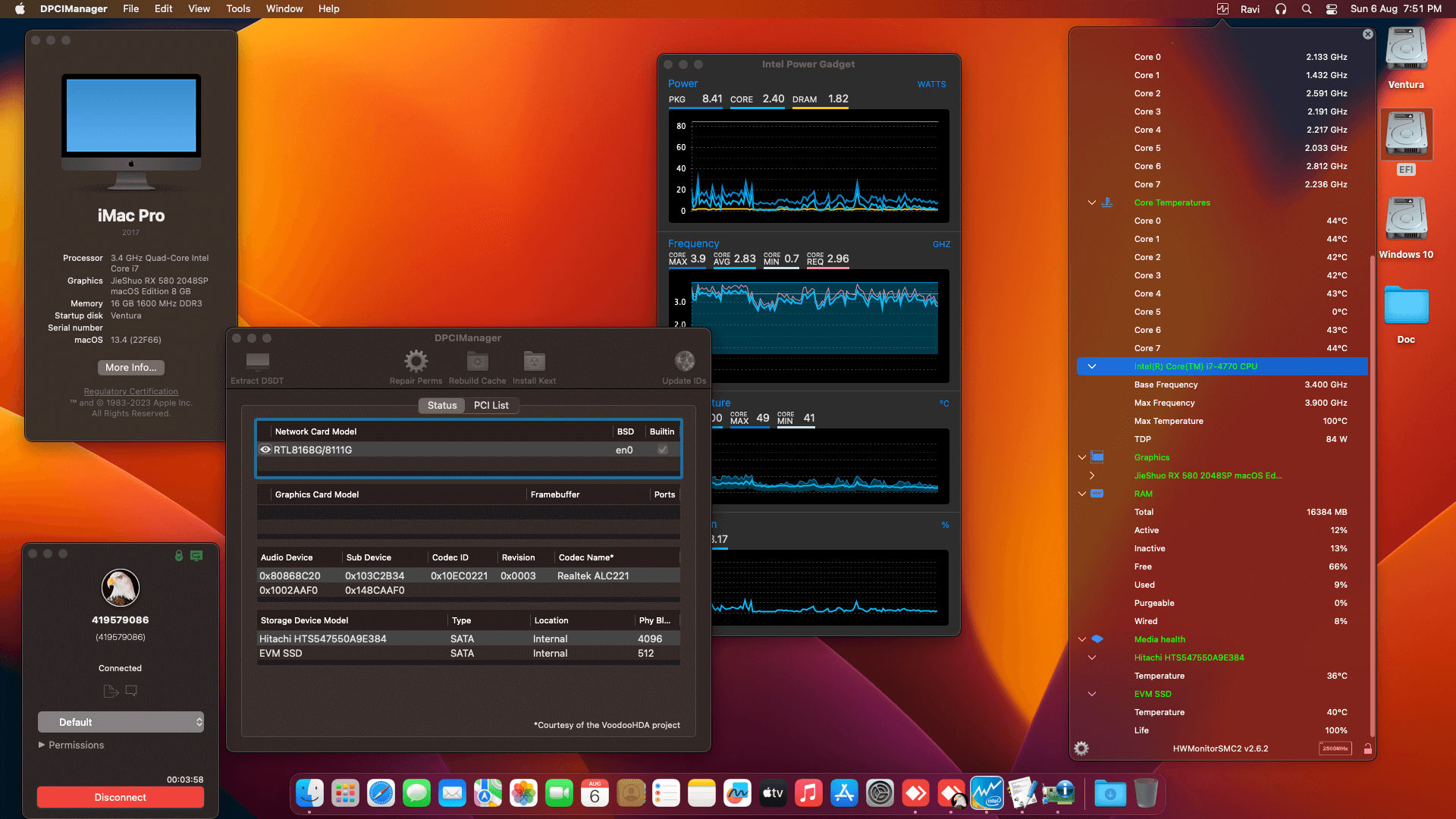This screenshot has height=819, width=1456.
Task: Collapse the Core Temperatures section
Action: 1092,202
